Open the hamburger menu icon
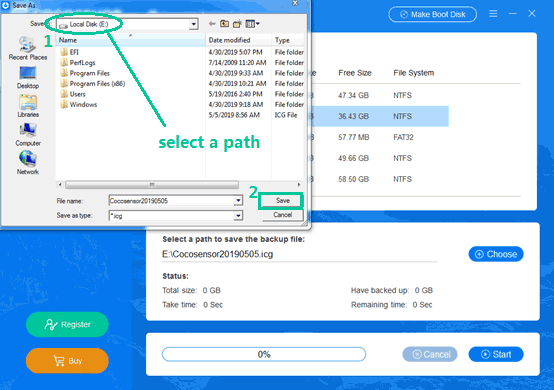554x390 pixels. click(493, 14)
